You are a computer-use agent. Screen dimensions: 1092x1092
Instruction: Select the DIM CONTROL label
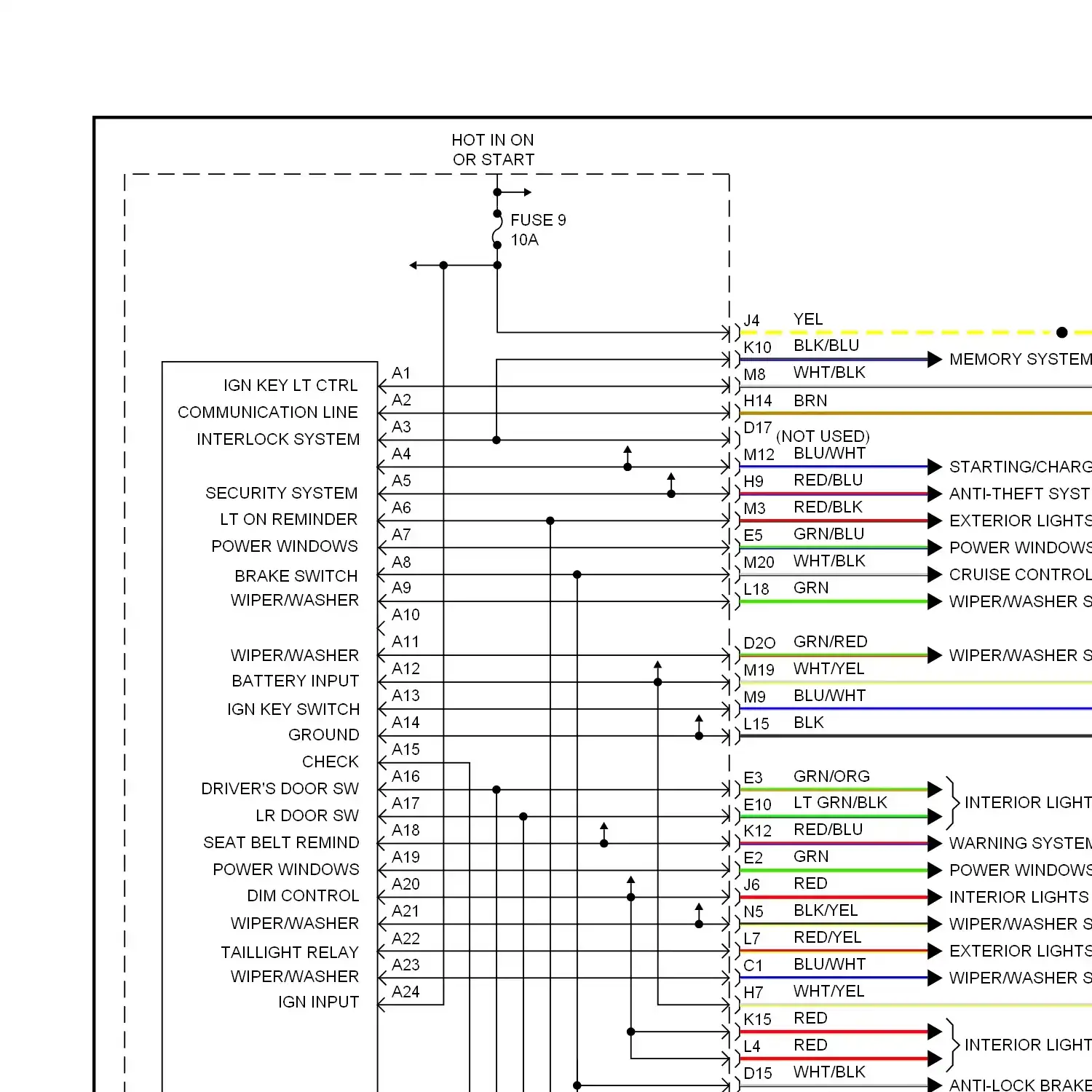pyautogui.click(x=304, y=895)
